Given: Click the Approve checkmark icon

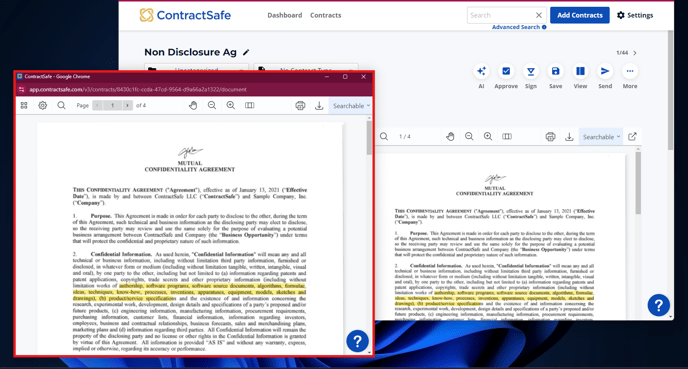Looking at the screenshot, I should point(506,71).
